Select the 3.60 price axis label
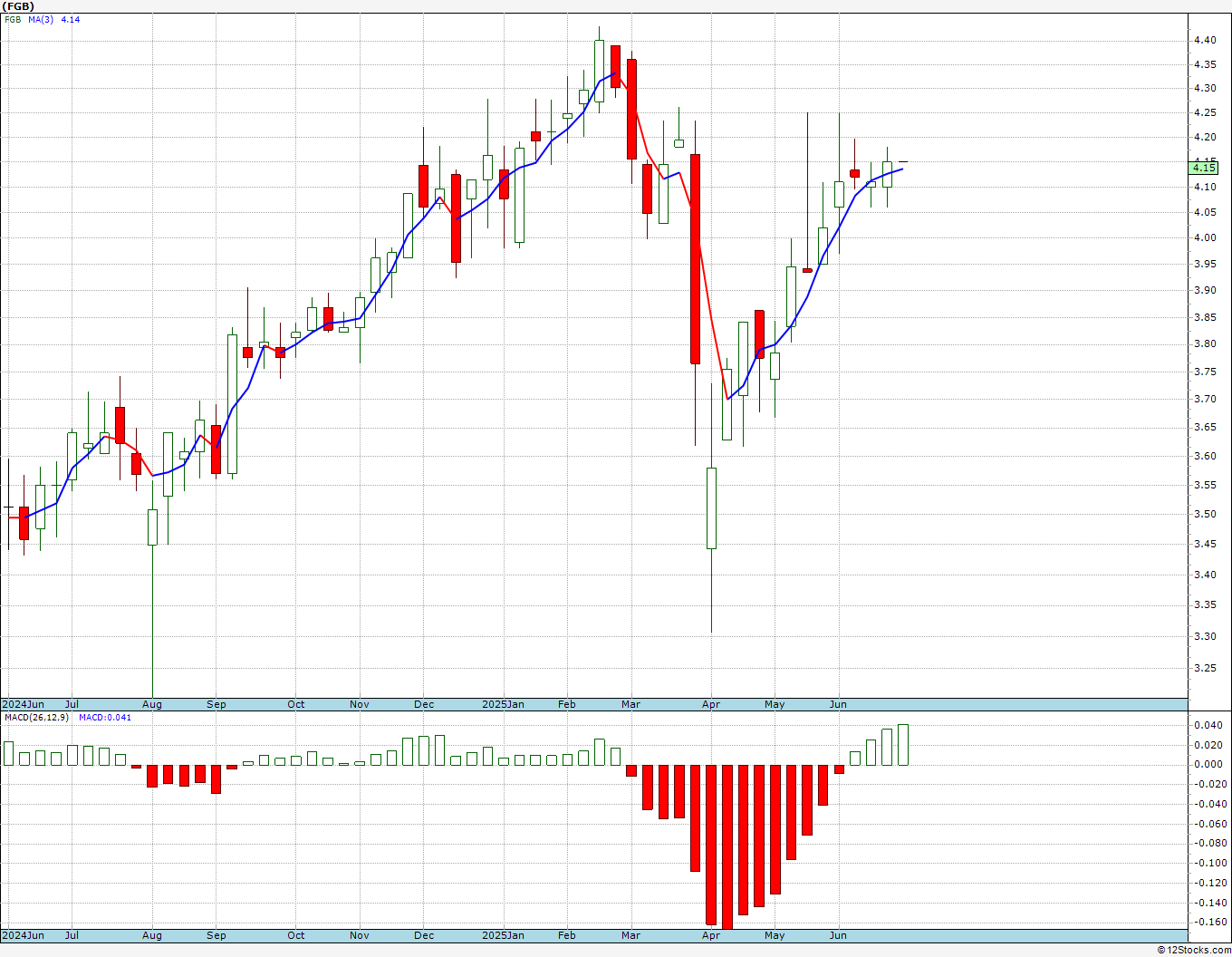The image size is (1232, 957). [1205, 456]
